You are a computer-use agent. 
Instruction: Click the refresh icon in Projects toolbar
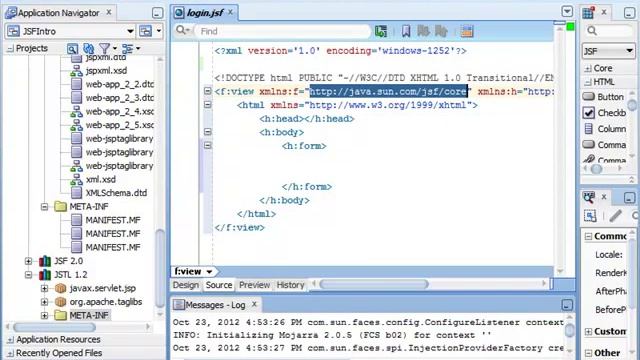89,49
